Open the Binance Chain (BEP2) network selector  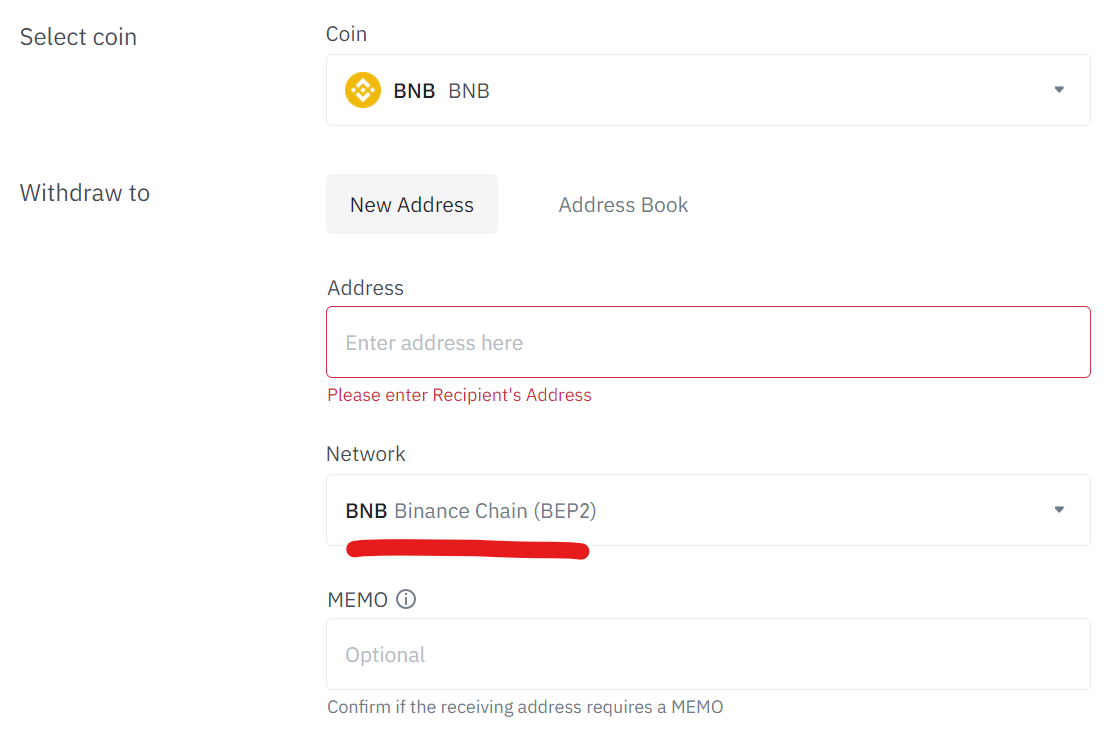[x=495, y=511]
